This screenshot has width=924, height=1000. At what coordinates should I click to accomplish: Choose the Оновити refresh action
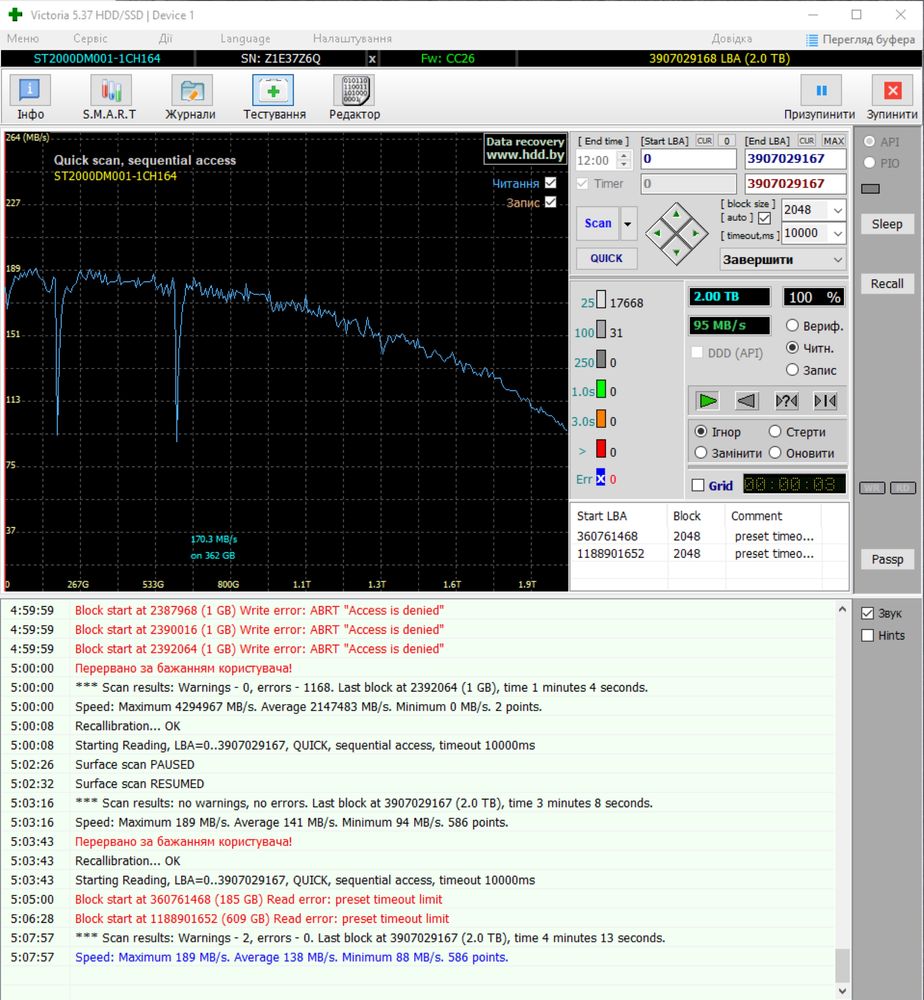pyautogui.click(x=775, y=453)
